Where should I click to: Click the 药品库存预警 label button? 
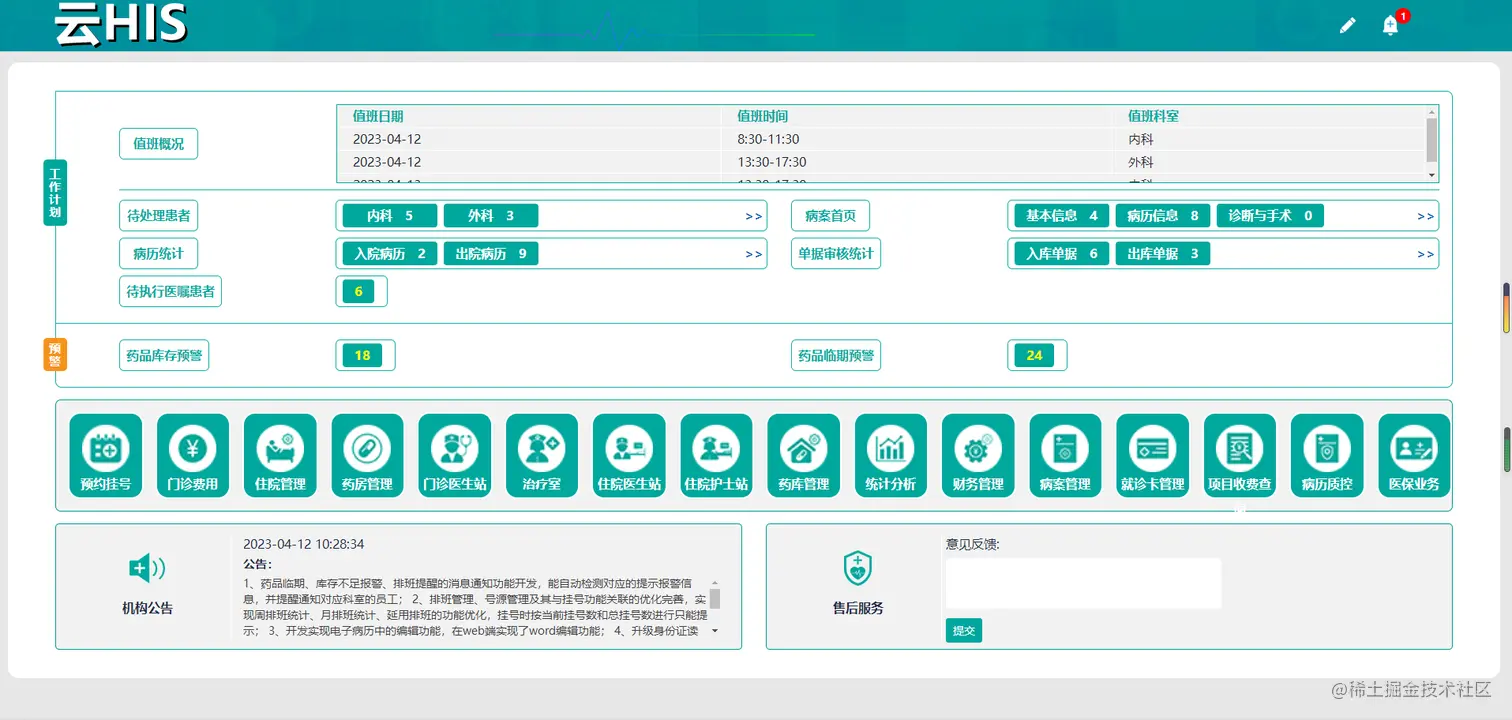(164, 355)
